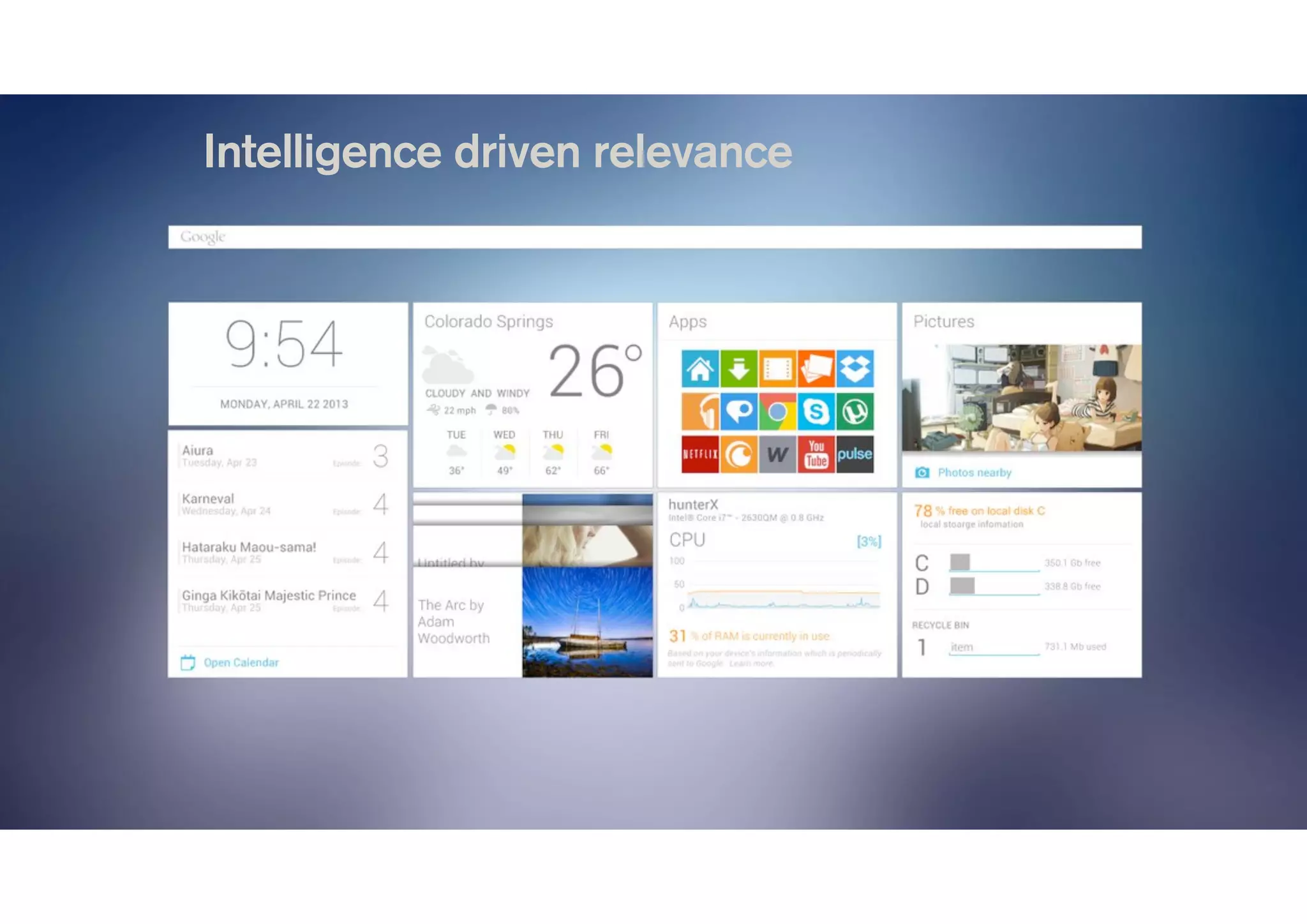The height and width of the screenshot is (924, 1307).
Task: Open the YouTube tile
Action: pos(816,454)
